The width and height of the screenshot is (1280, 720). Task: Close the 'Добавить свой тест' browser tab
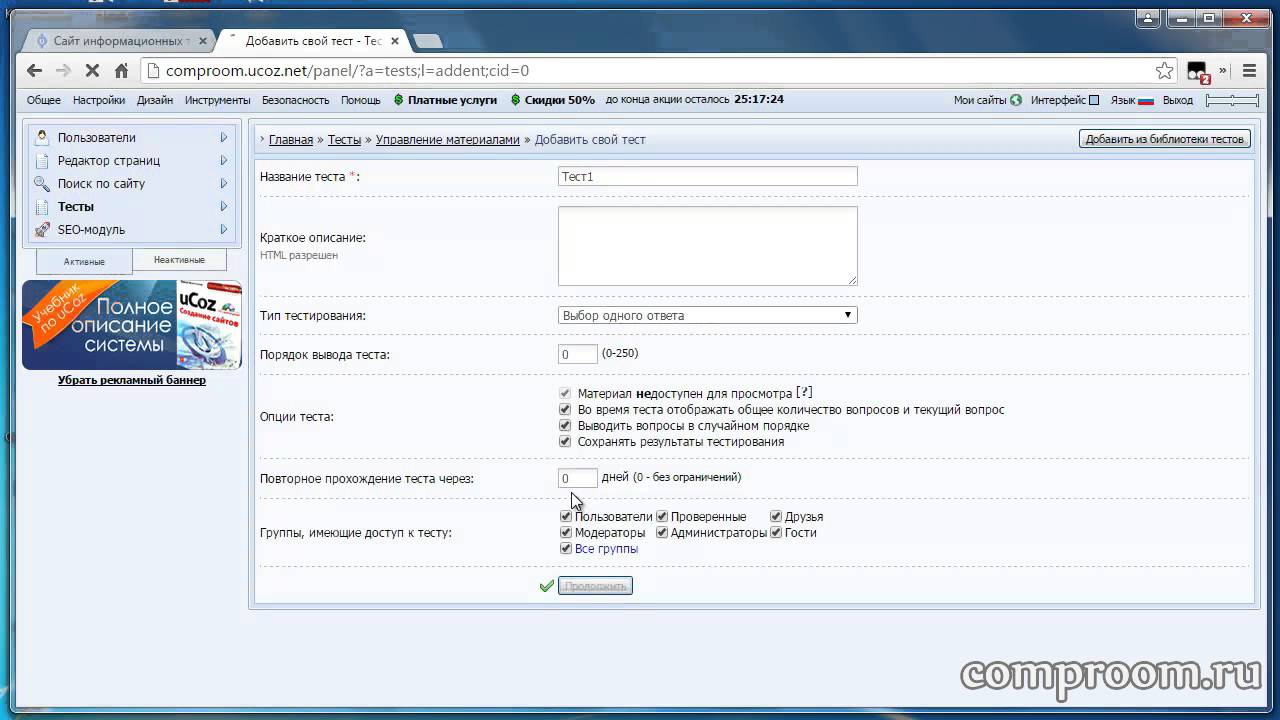(395, 41)
